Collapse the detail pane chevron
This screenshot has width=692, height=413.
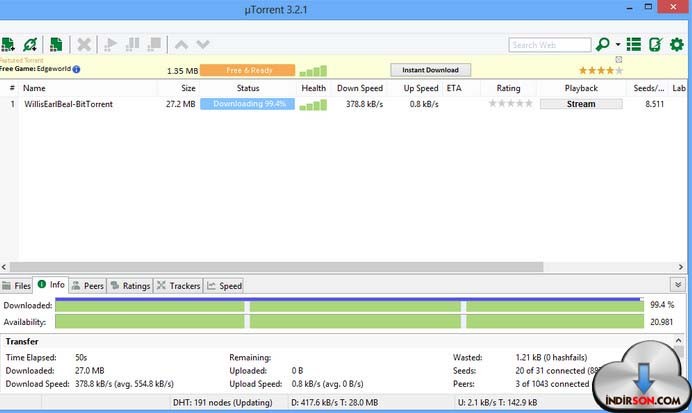coord(678,285)
